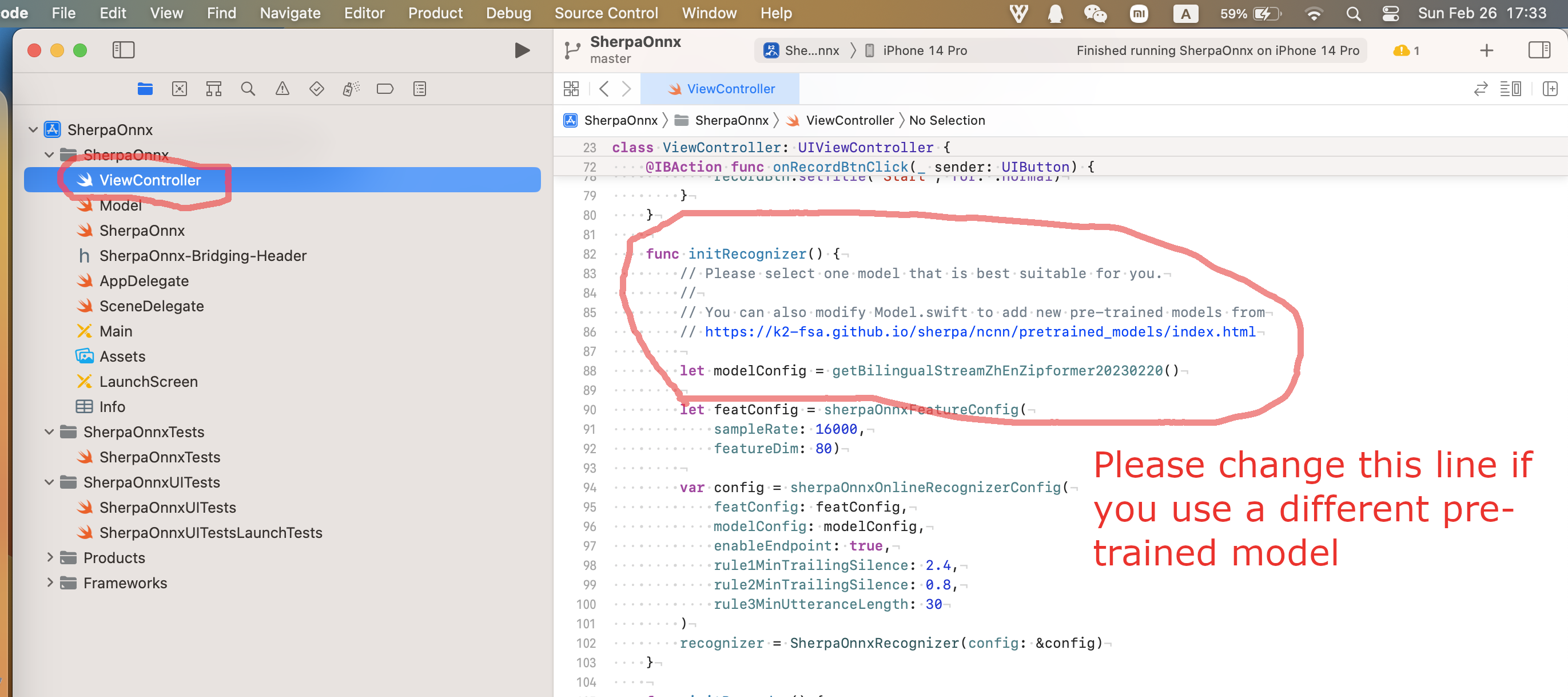The height and width of the screenshot is (697, 1568).
Task: Run the SherpaOnnx project
Action: (x=521, y=50)
